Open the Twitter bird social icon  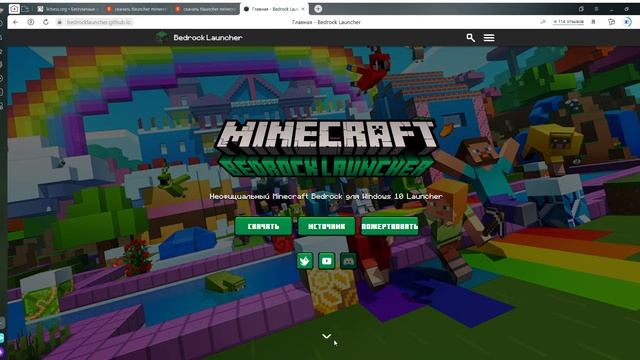click(x=305, y=261)
